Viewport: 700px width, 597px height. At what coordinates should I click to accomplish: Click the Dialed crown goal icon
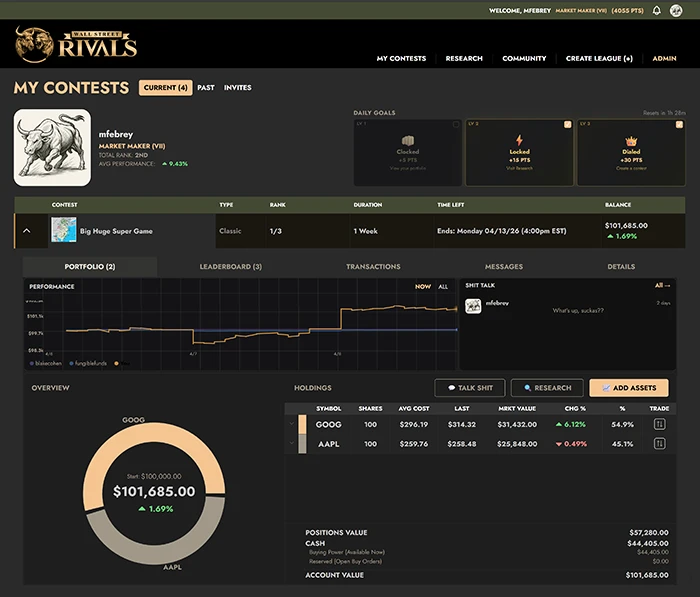[631, 142]
